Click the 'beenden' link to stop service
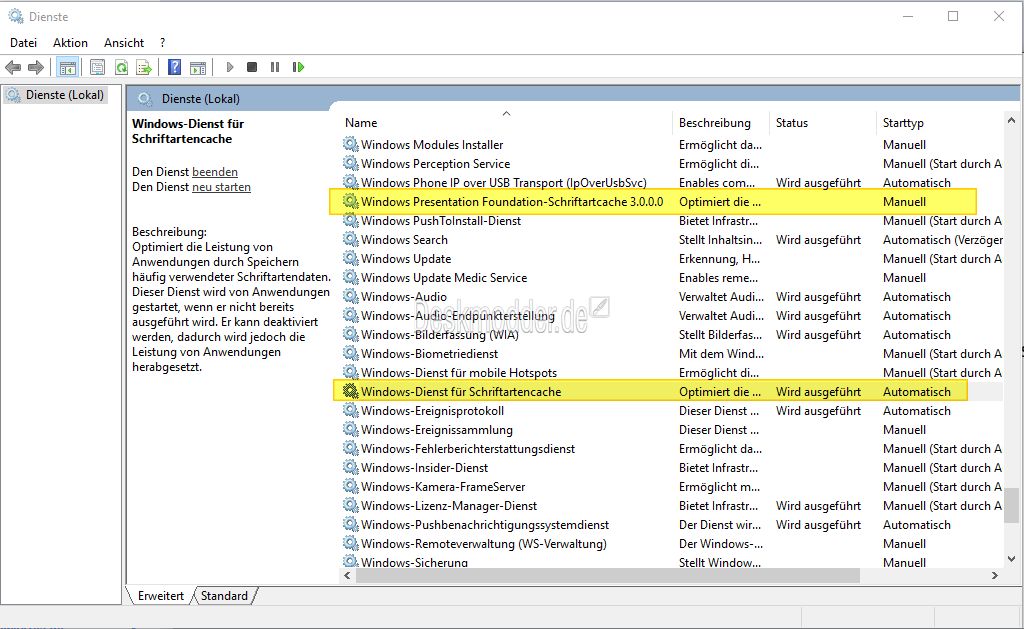 point(215,172)
